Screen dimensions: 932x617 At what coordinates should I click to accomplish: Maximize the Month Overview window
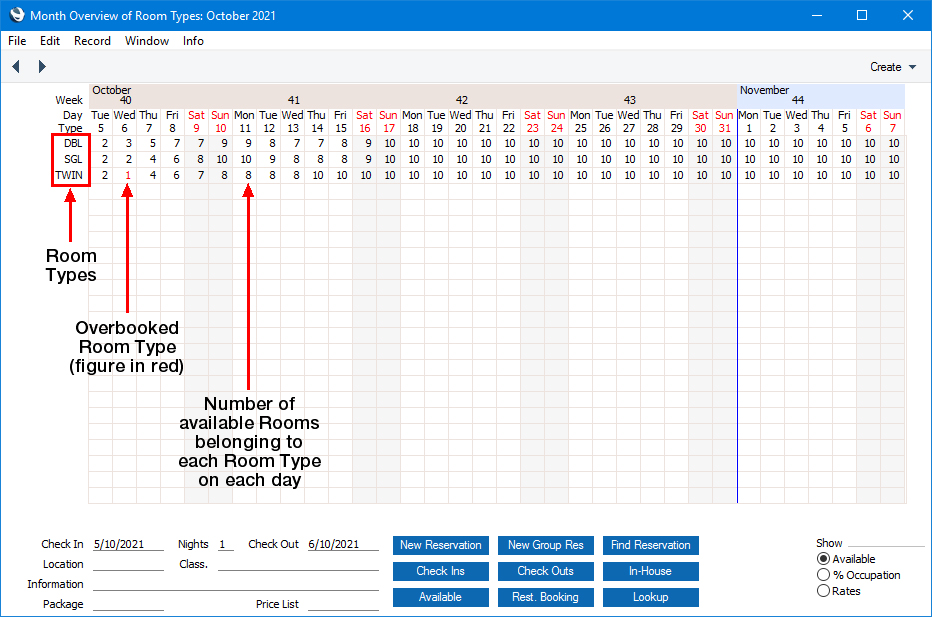point(862,15)
